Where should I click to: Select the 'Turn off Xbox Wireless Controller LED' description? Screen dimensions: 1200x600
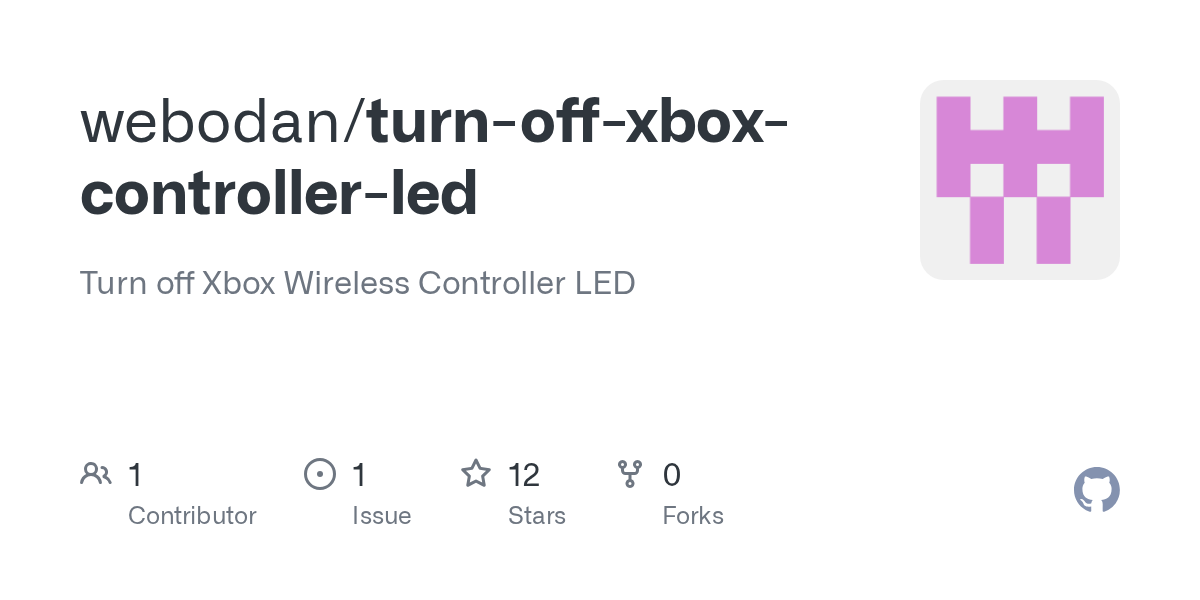click(x=357, y=283)
